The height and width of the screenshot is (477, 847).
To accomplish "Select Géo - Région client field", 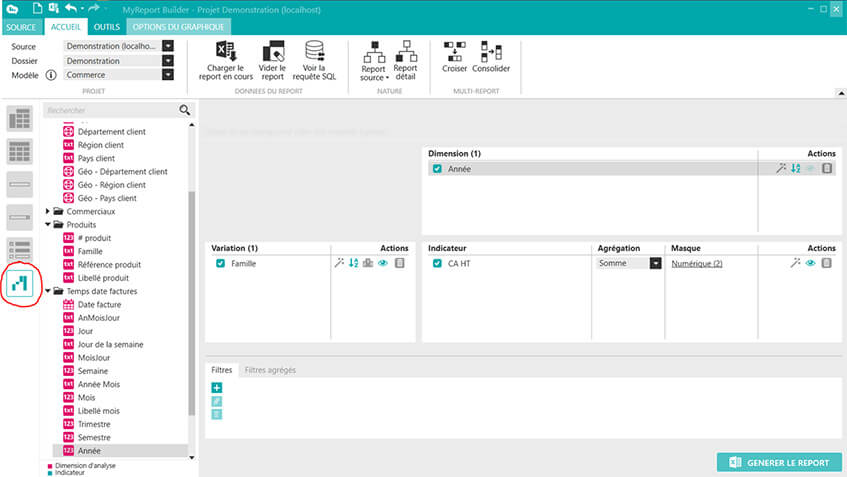I will (x=112, y=185).
